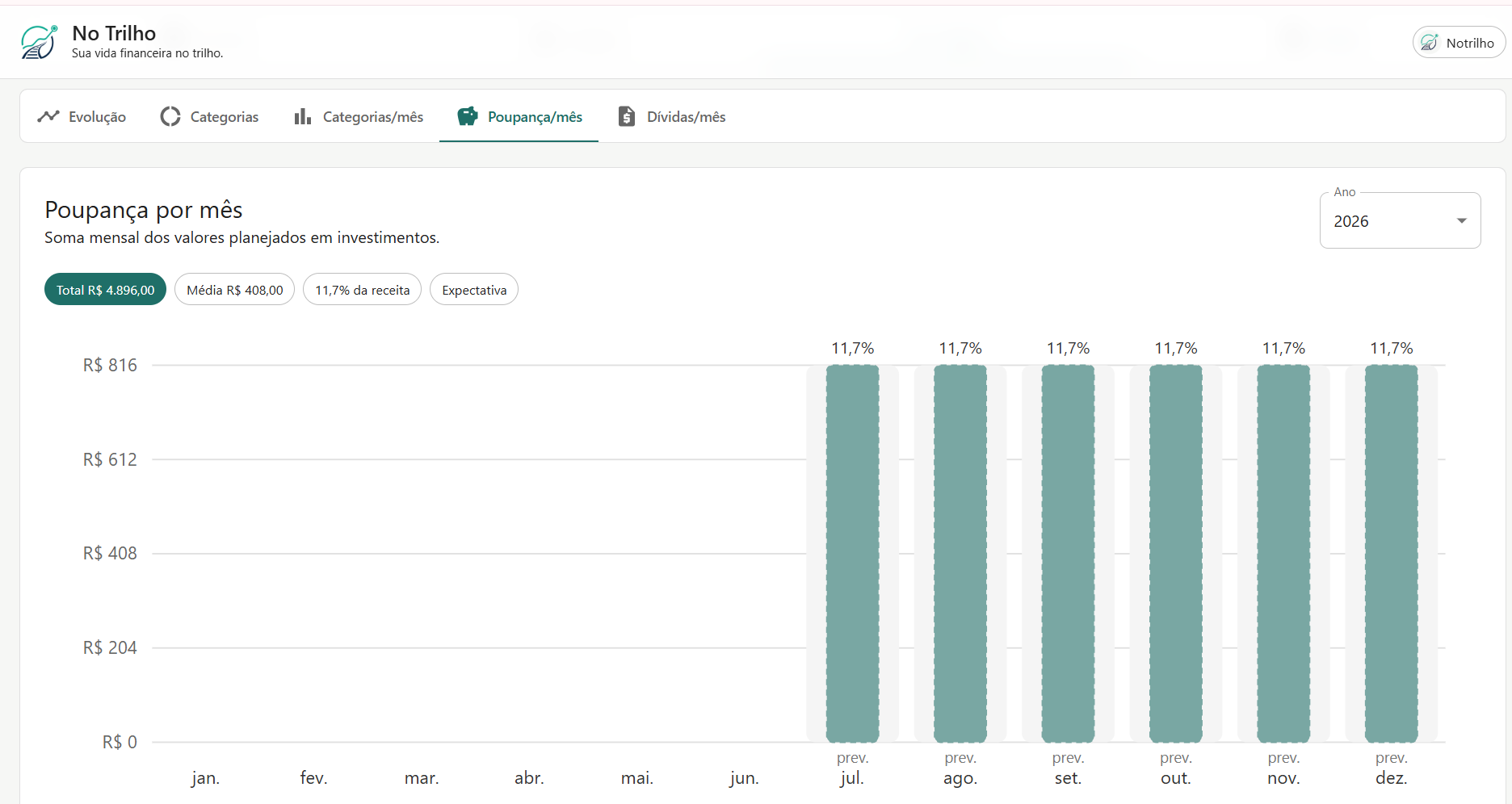Image resolution: width=1512 pixels, height=804 pixels.
Task: Click the Evolução line chart icon
Action: coord(48,116)
